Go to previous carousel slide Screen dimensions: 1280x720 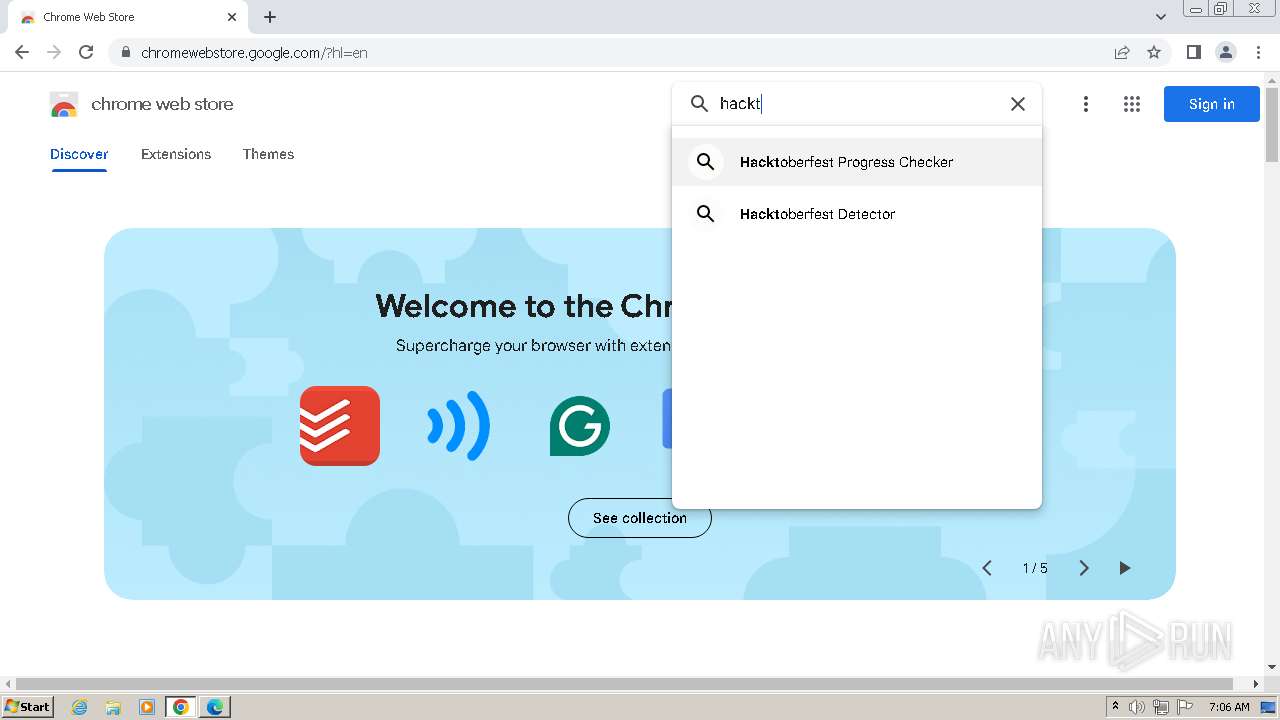coord(987,568)
